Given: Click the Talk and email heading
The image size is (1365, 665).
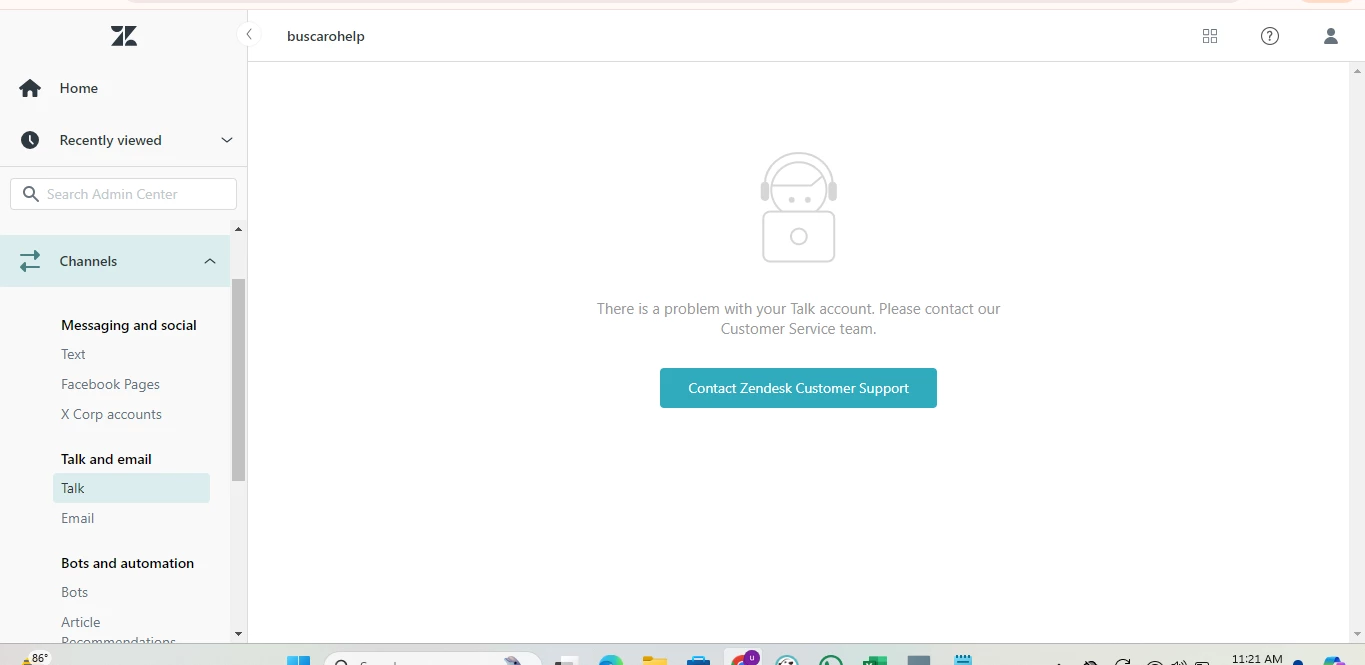Looking at the screenshot, I should 106,459.
